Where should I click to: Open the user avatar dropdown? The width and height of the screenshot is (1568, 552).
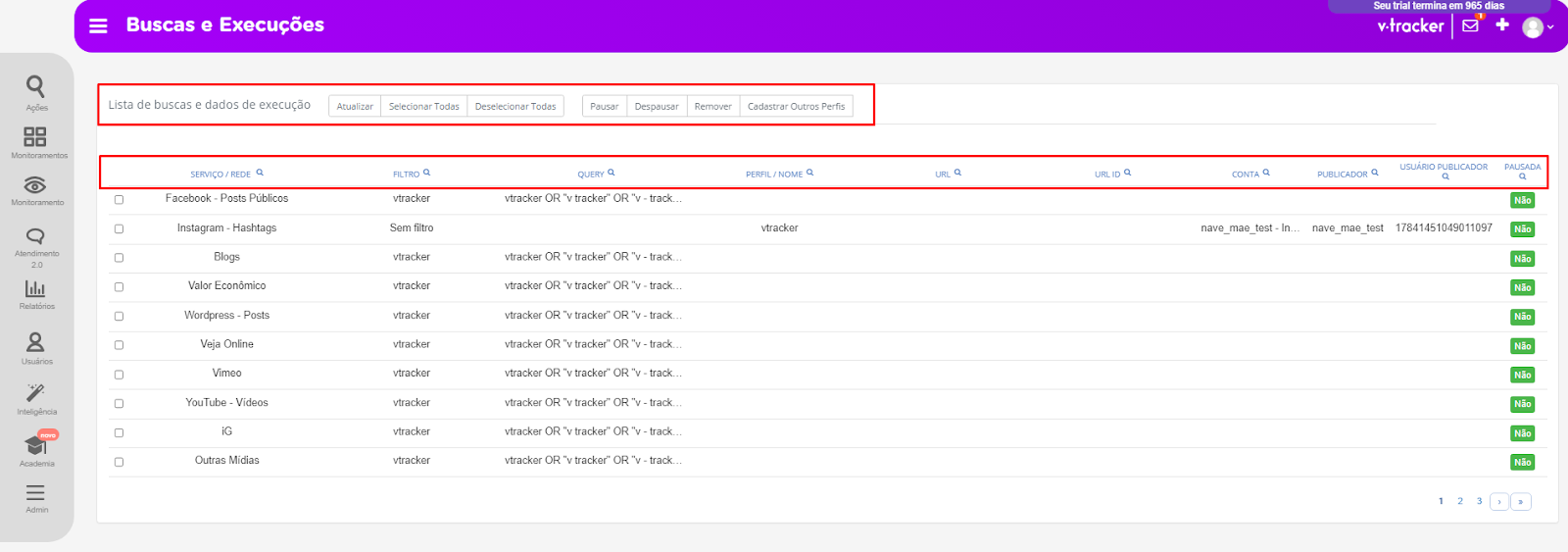(x=1538, y=27)
